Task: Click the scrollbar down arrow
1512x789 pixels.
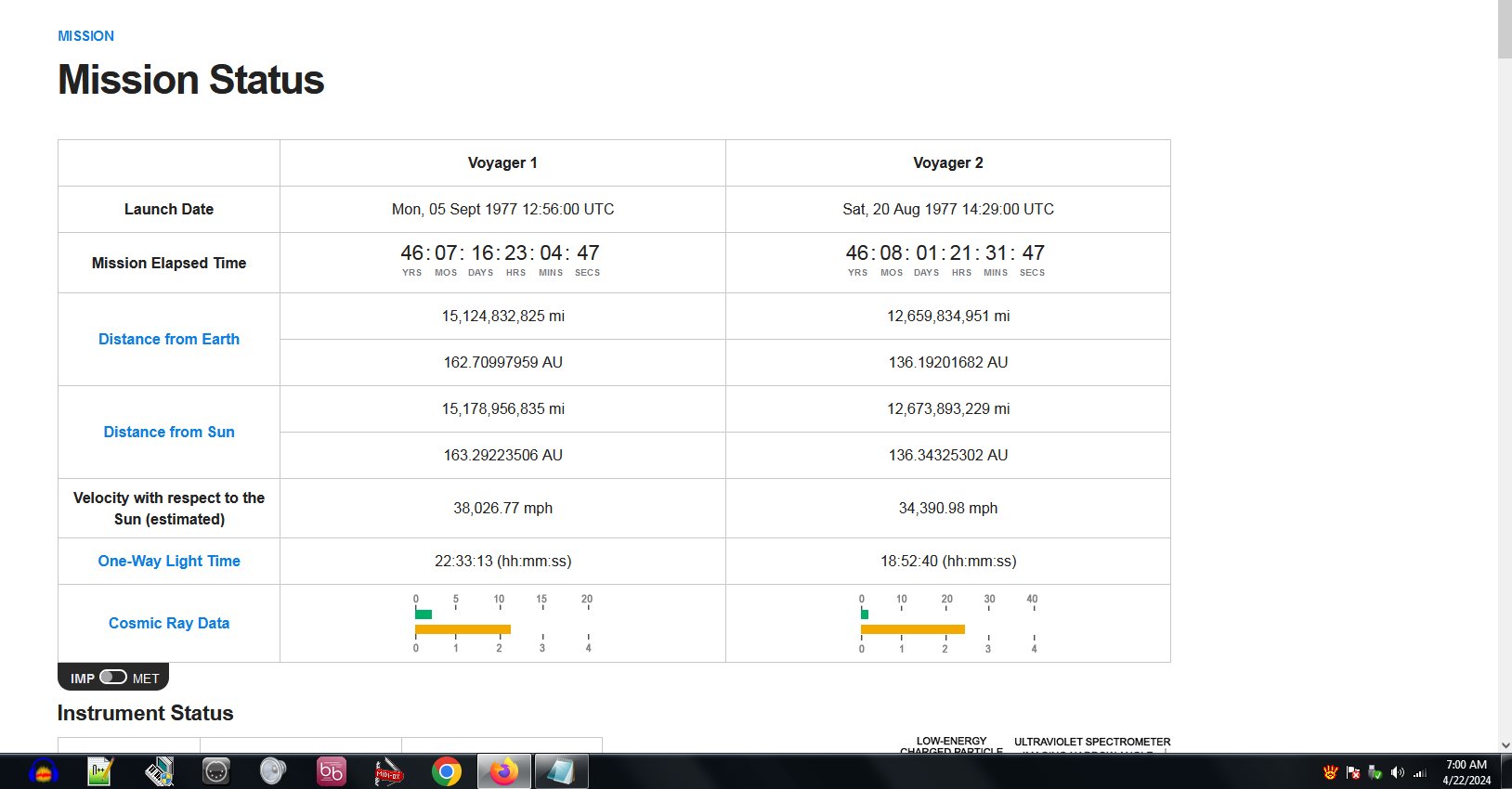Action: pos(1504,744)
